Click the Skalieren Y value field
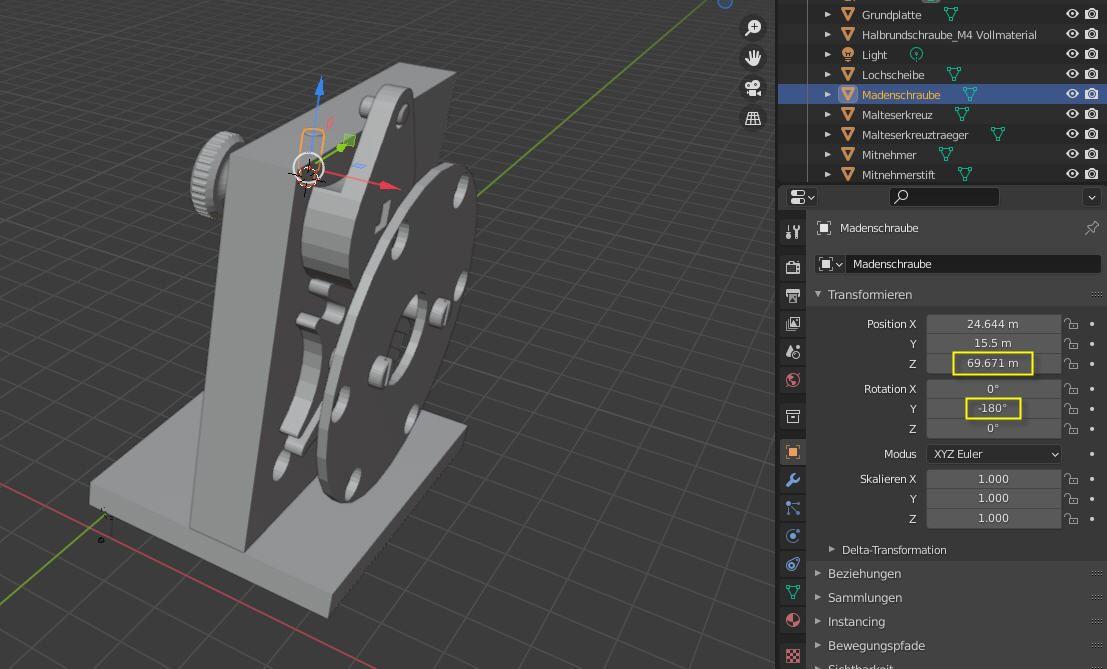The height and width of the screenshot is (669, 1107). 993,498
